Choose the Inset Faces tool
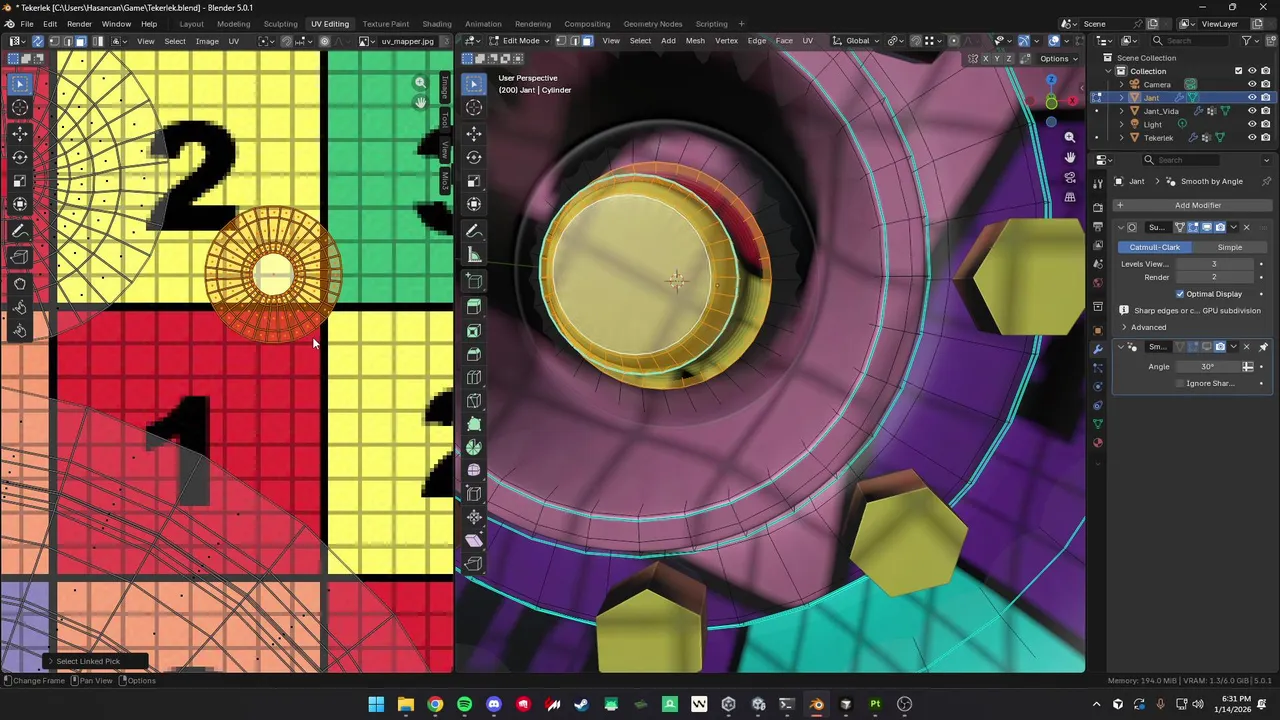The image size is (1280, 720). [x=474, y=330]
